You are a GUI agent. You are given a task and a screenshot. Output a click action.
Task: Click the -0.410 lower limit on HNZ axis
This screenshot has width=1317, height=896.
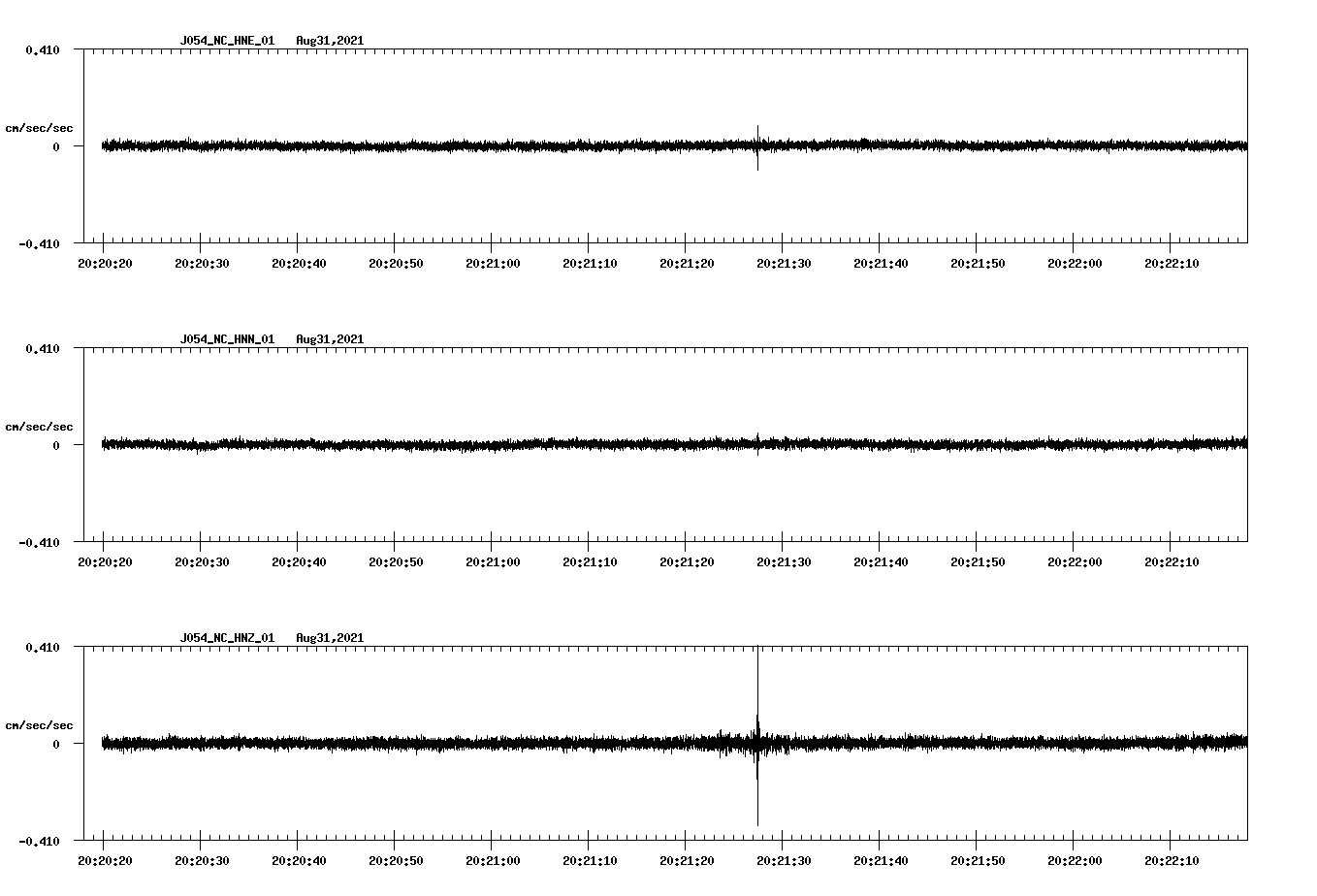click(x=39, y=841)
